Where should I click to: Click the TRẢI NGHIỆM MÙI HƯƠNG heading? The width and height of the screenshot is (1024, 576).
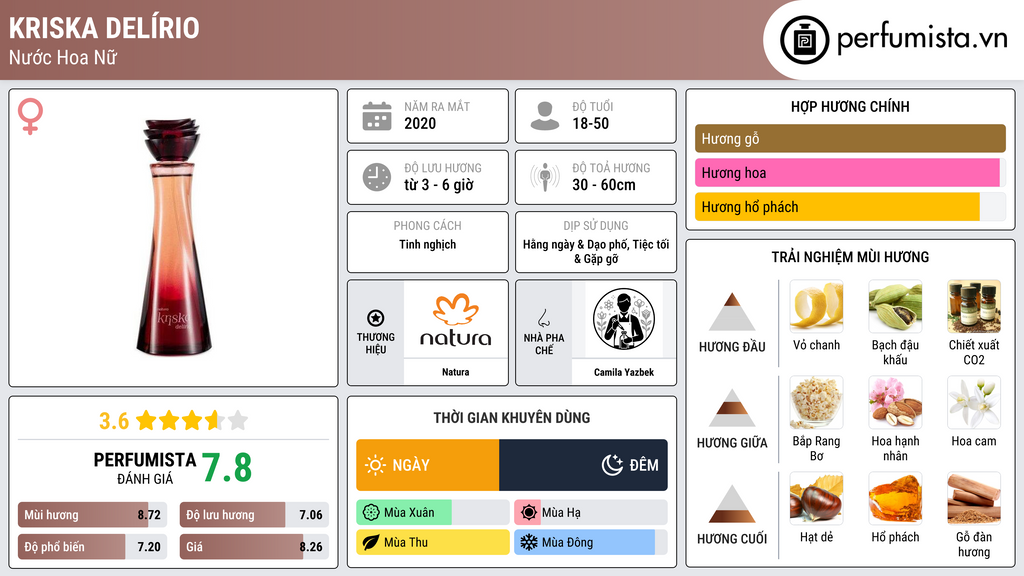pos(850,257)
